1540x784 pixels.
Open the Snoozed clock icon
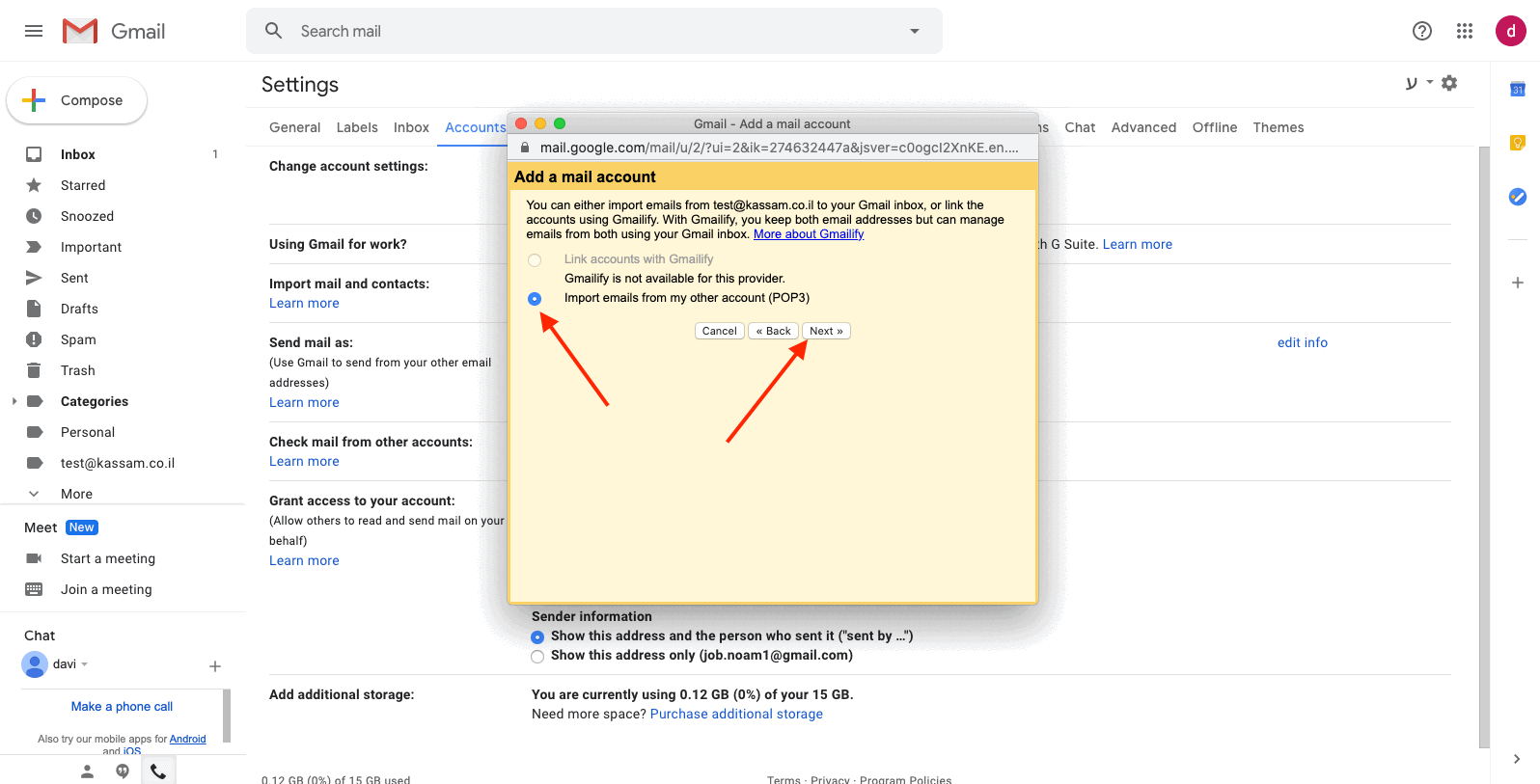(x=34, y=216)
